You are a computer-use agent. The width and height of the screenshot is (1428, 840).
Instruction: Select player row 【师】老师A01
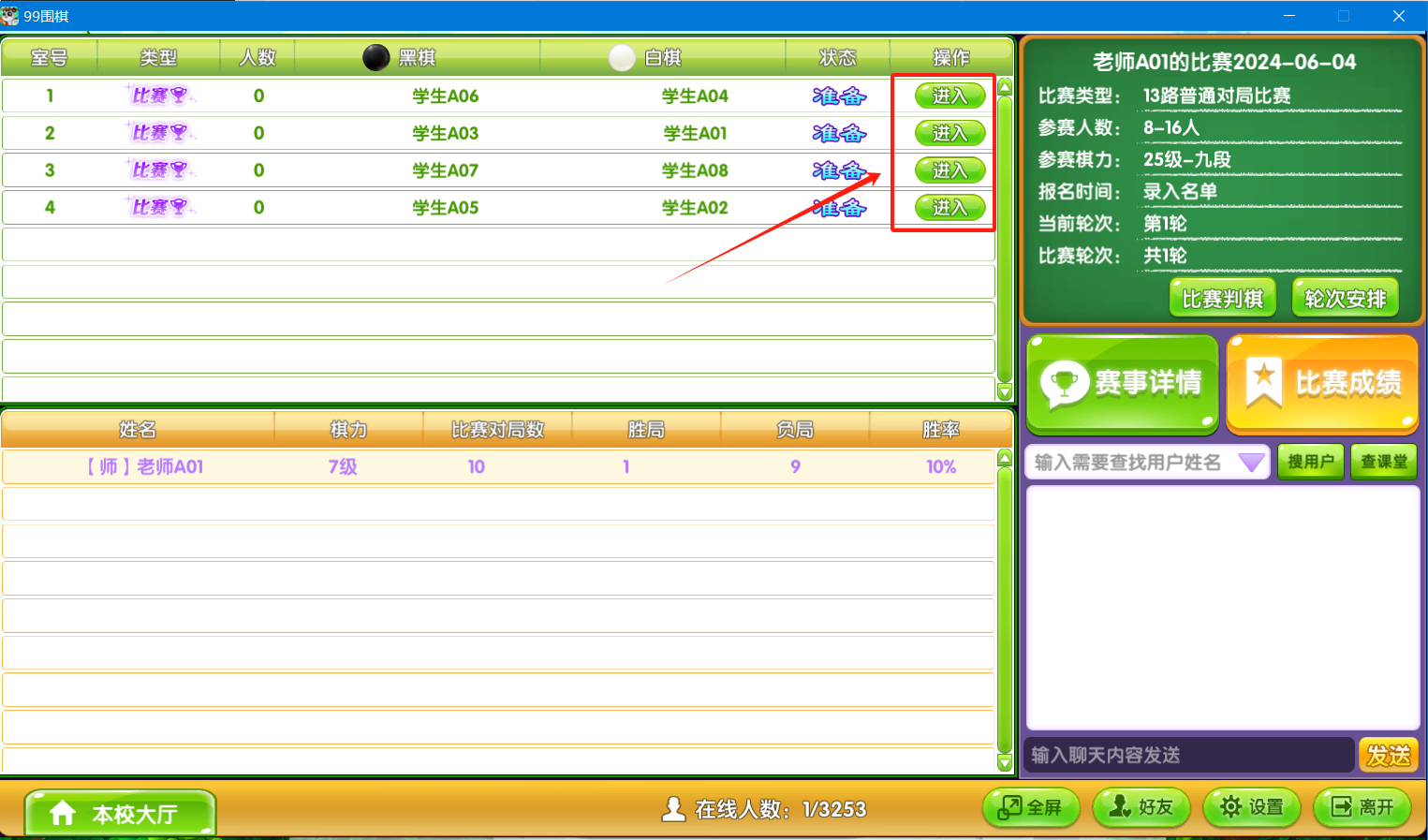pos(498,466)
